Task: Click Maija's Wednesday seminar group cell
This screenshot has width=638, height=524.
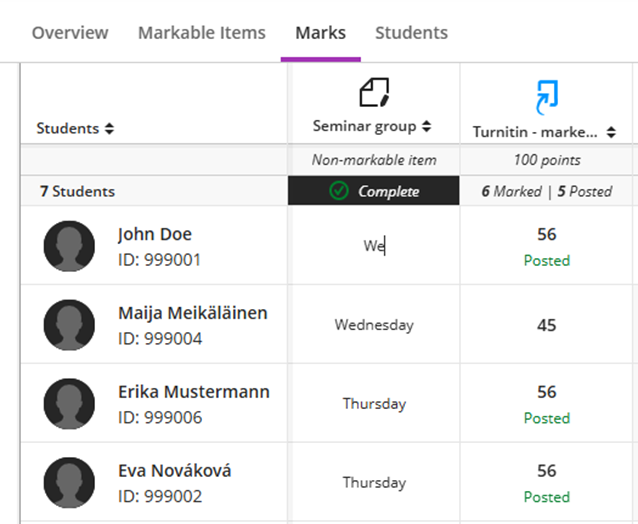Action: pos(374,325)
